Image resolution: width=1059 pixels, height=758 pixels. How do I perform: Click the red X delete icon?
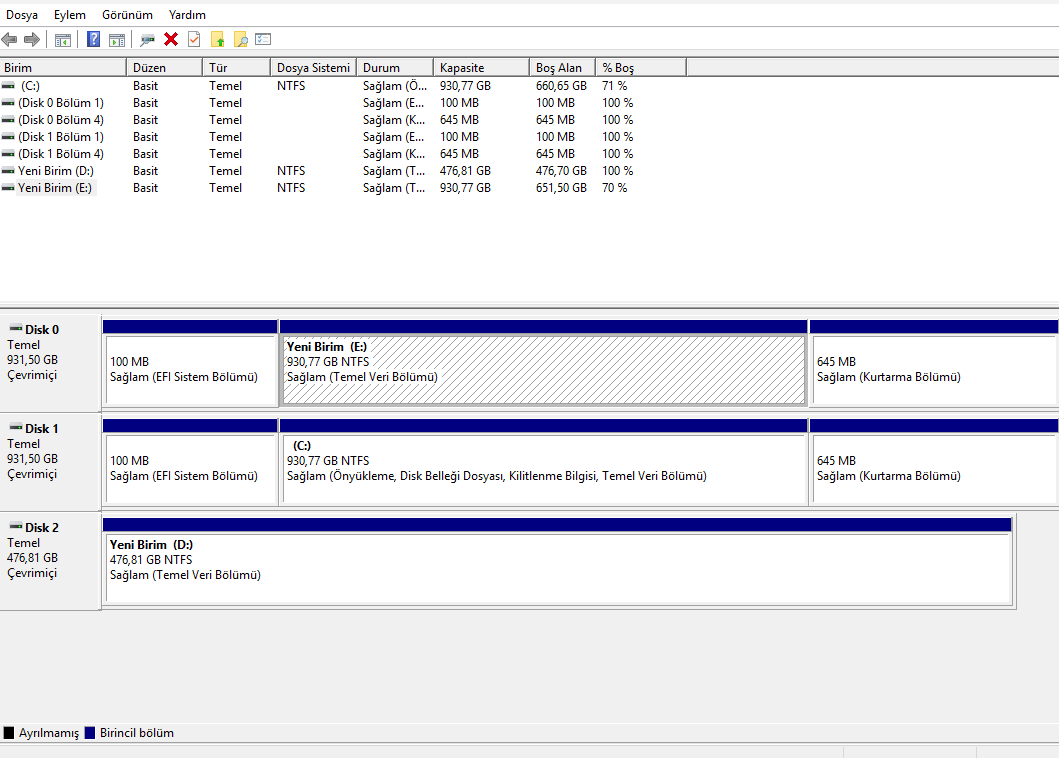click(x=171, y=39)
